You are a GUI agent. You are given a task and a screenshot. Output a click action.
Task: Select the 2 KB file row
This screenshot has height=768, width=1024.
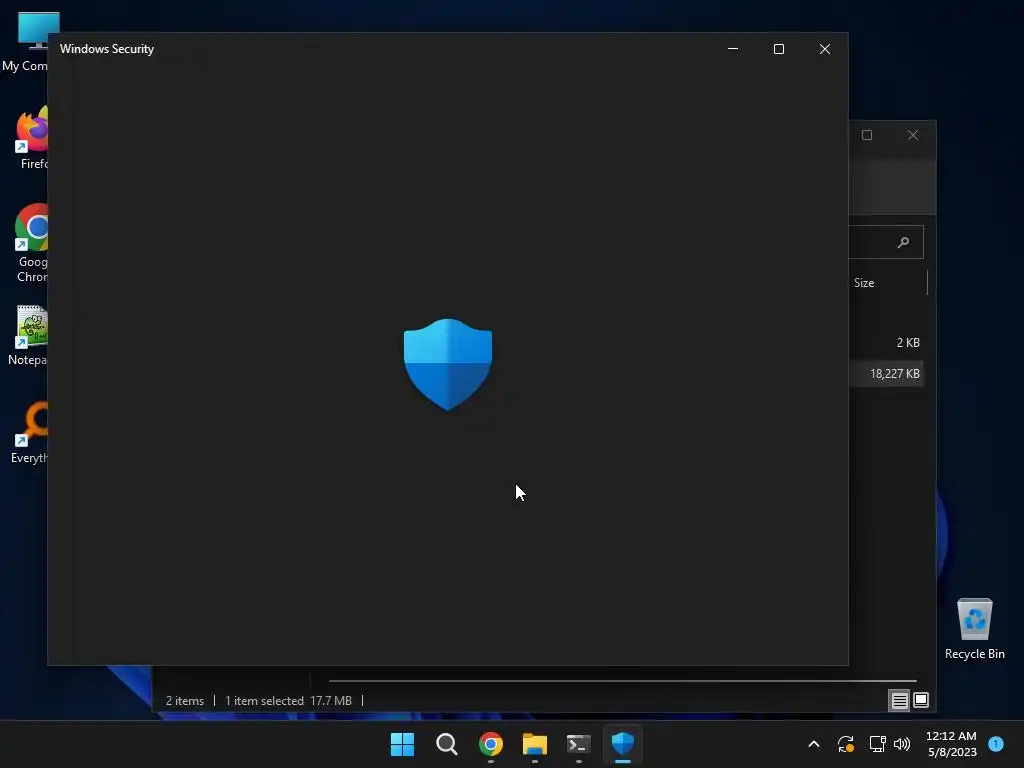point(886,342)
